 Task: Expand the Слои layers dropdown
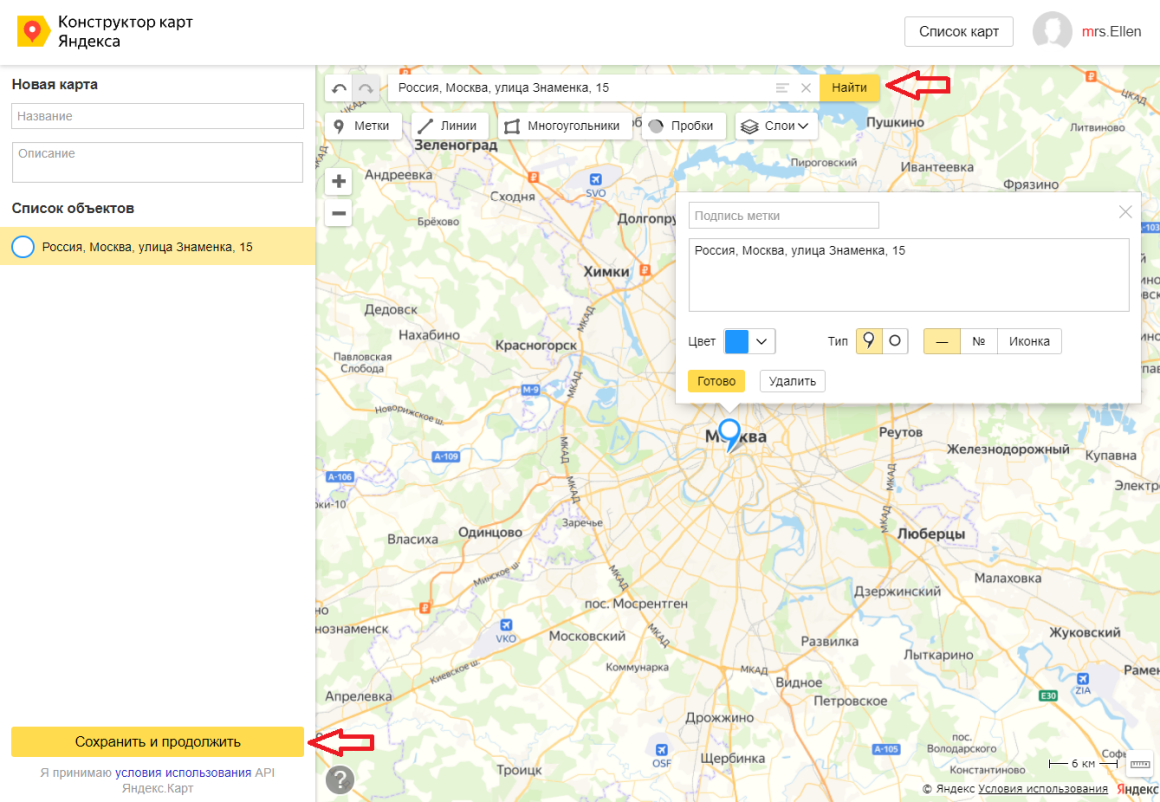click(776, 126)
